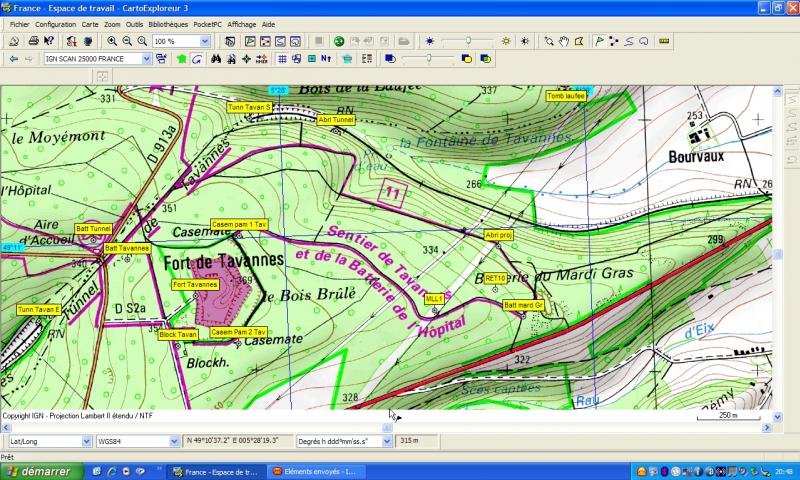Open the Fichier menu

[x=19, y=24]
